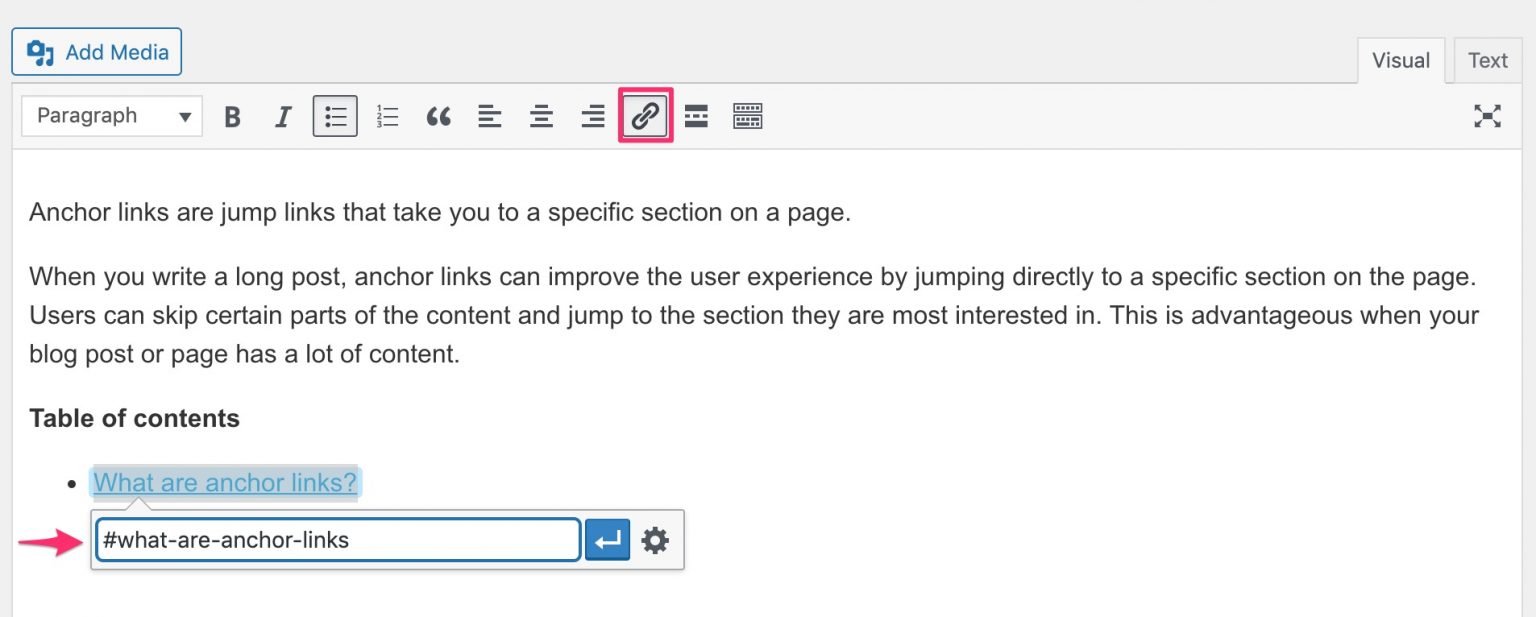
Task: Toggle center text alignment
Action: [x=541, y=116]
